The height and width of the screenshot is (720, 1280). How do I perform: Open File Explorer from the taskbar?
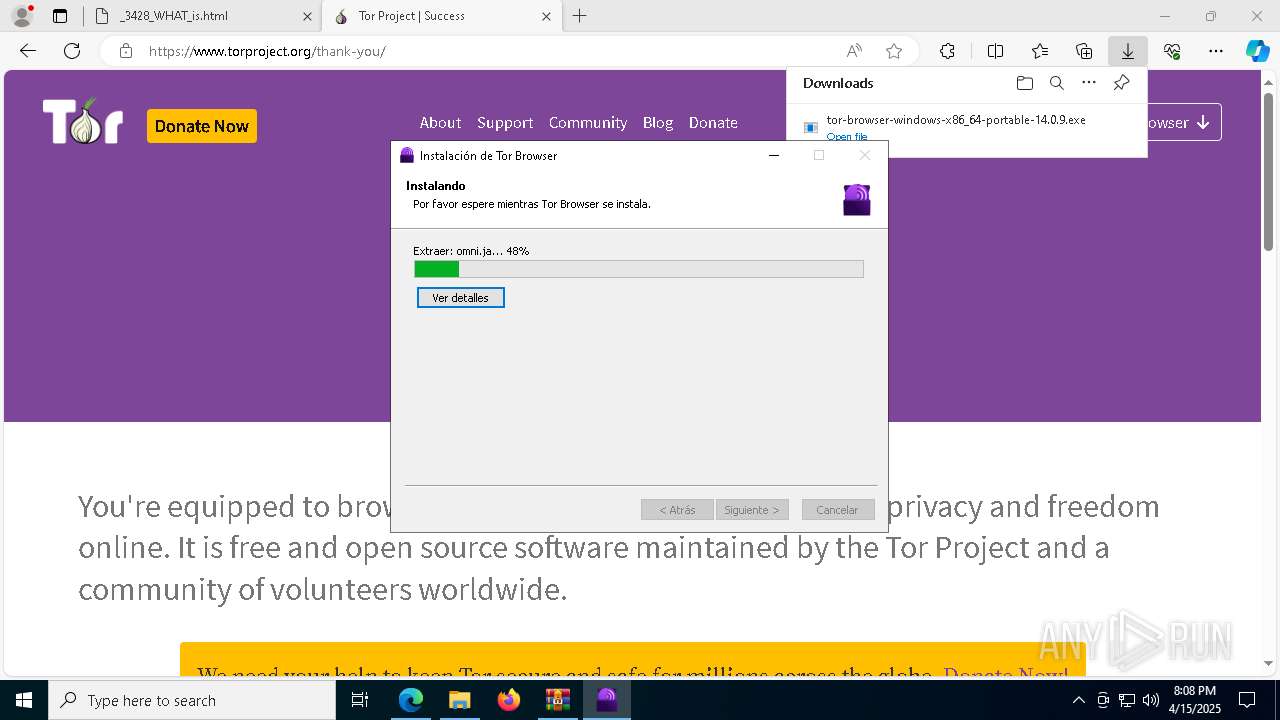click(459, 700)
